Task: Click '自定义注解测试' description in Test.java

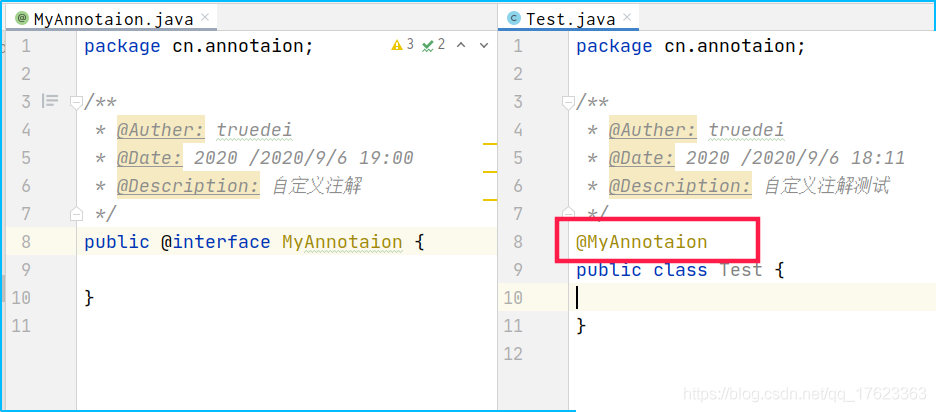Action: (x=827, y=186)
